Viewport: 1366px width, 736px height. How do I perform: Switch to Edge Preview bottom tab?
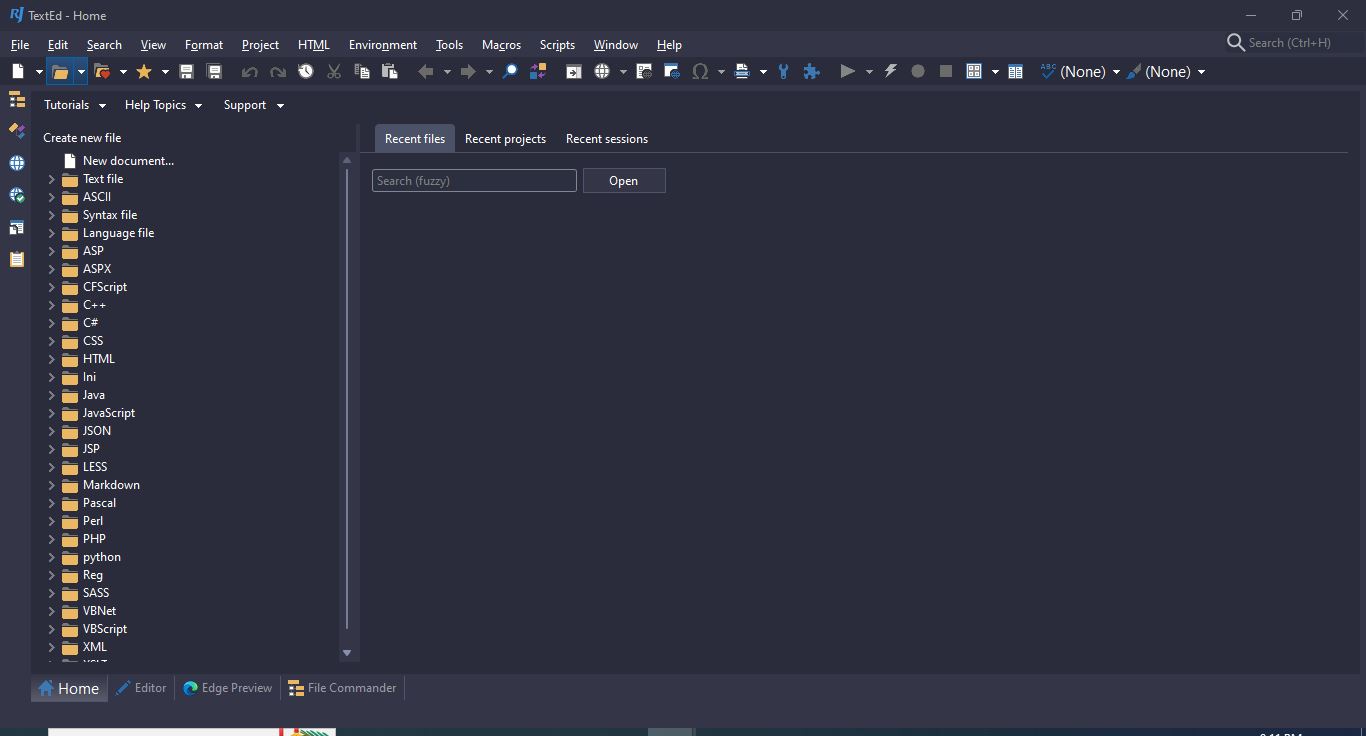227,688
